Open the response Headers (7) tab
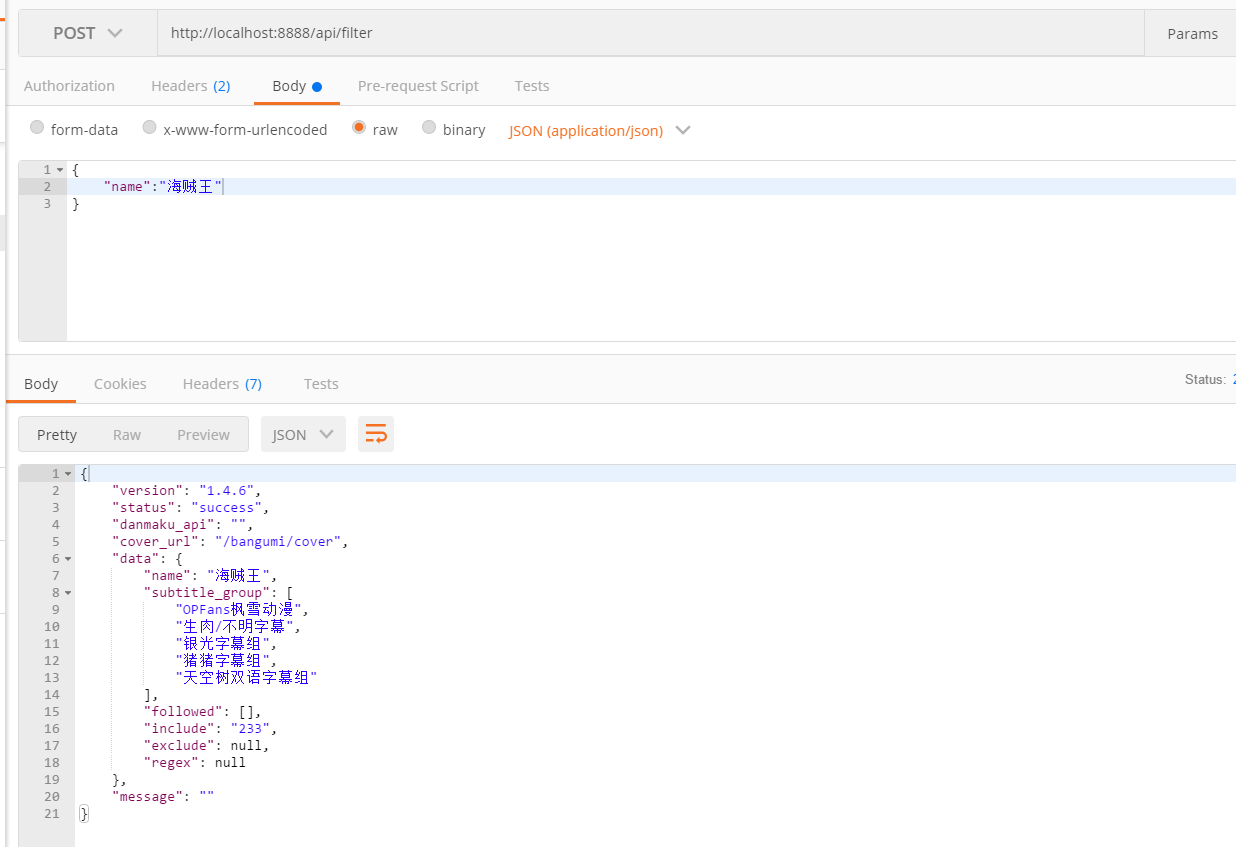 pyautogui.click(x=222, y=384)
